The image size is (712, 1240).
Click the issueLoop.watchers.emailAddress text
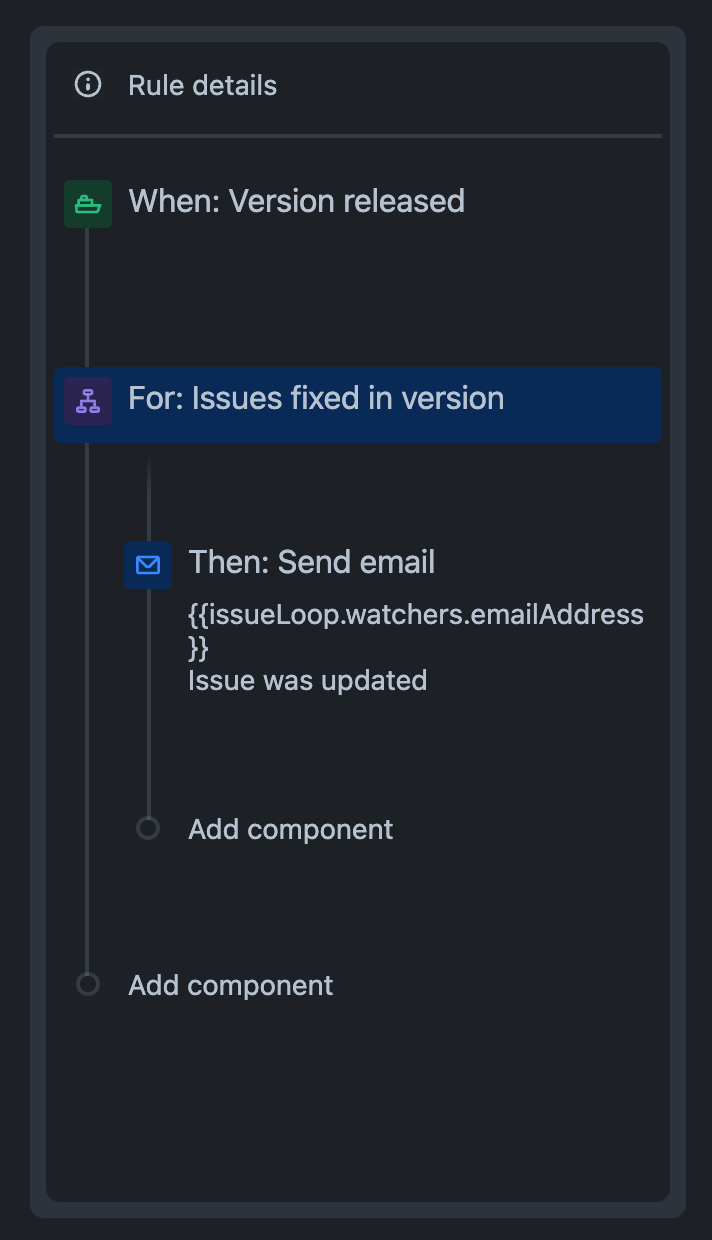pos(416,614)
